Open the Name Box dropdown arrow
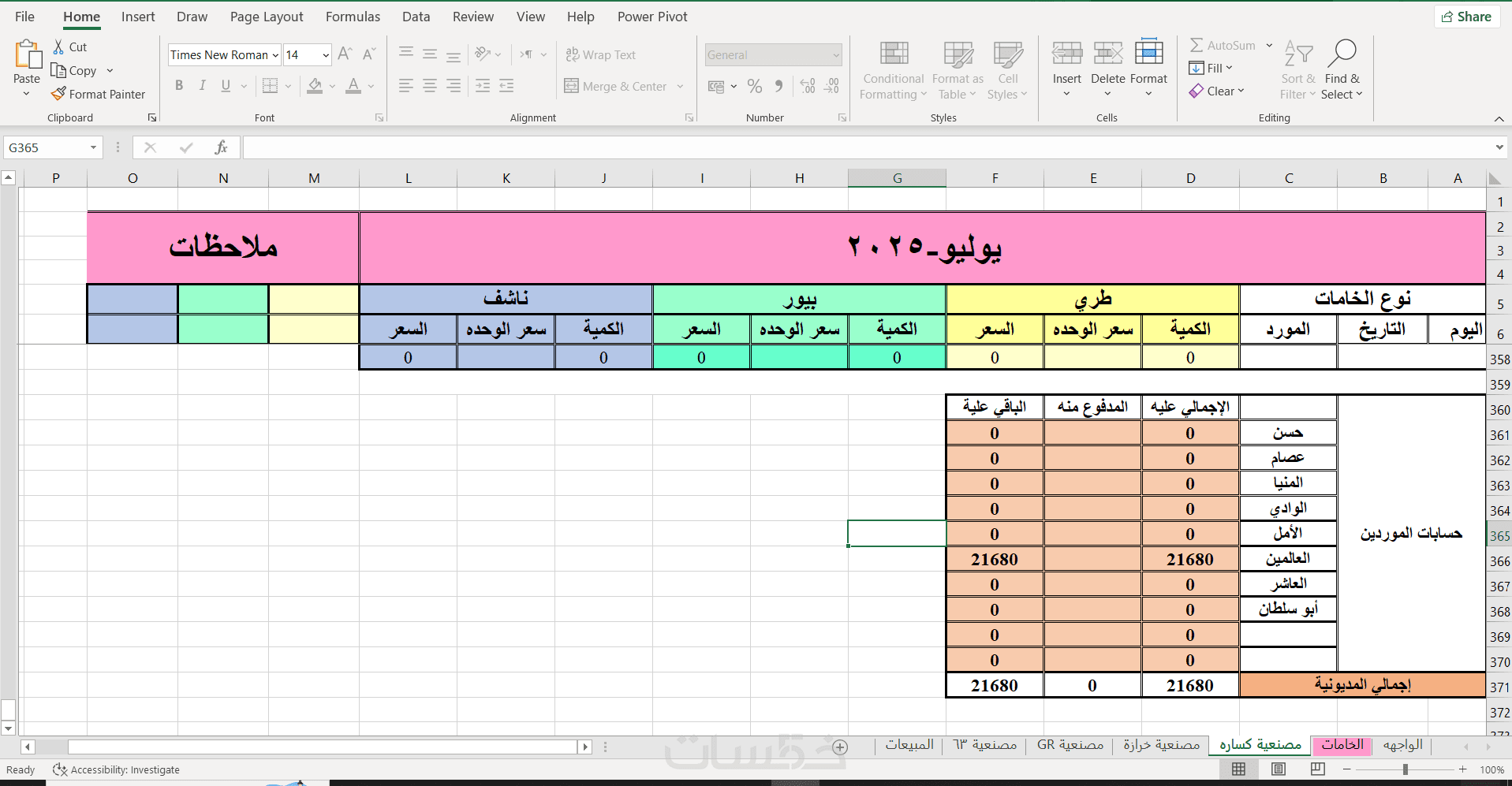The width and height of the screenshot is (1512, 786). (x=93, y=147)
